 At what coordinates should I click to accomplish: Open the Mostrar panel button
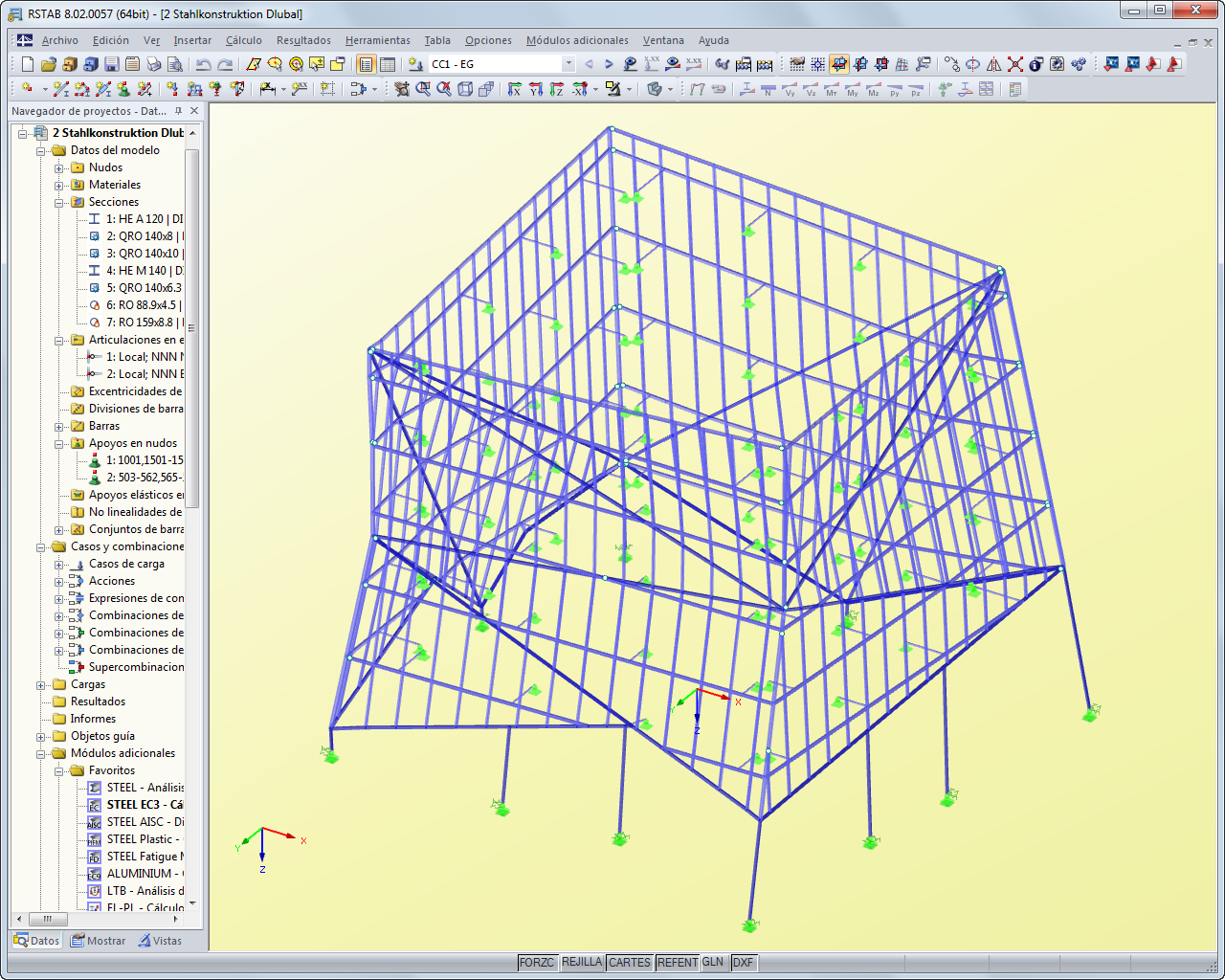(x=99, y=941)
